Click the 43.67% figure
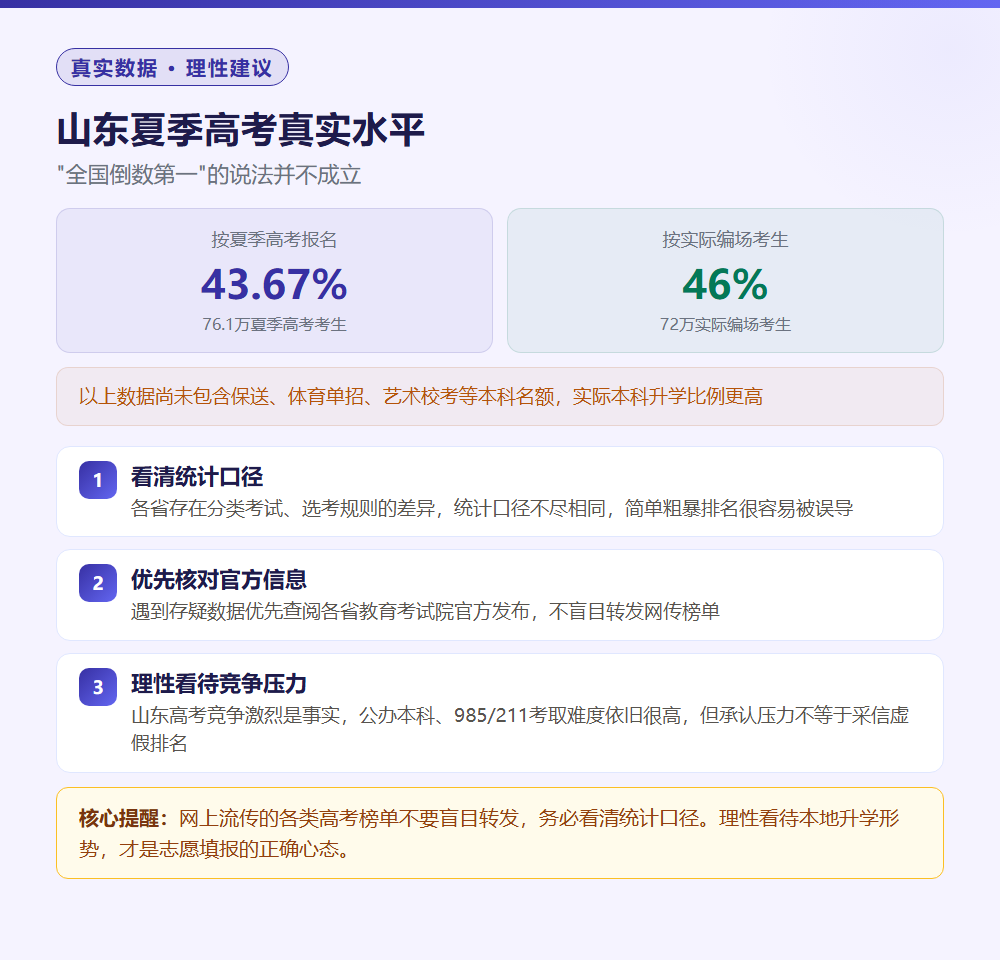The width and height of the screenshot is (1000, 960). pyautogui.click(x=274, y=284)
